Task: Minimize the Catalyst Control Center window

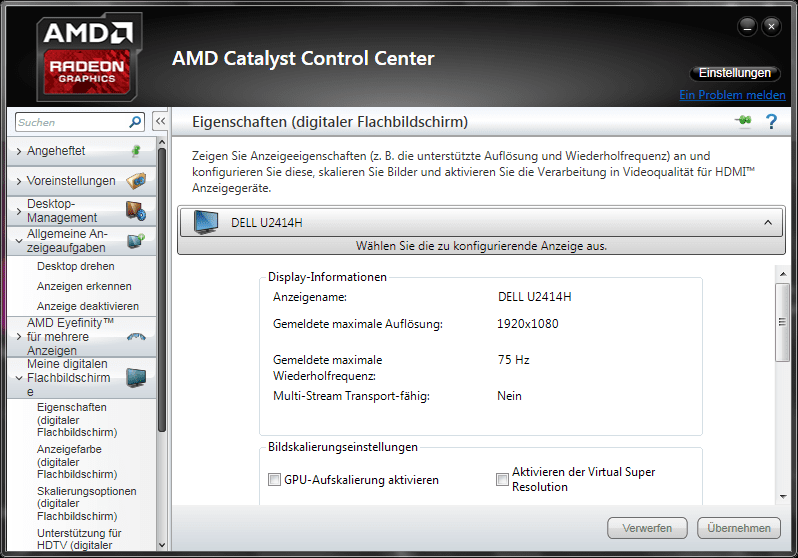Action: click(x=747, y=26)
